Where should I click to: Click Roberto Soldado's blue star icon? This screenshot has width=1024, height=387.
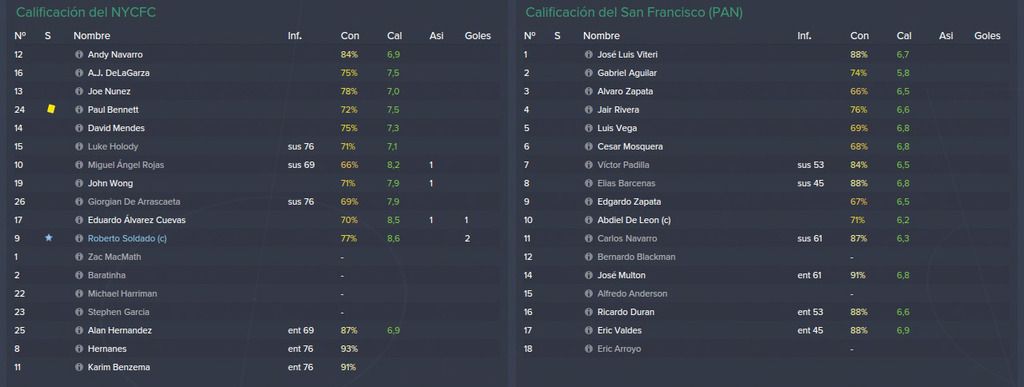(x=48, y=238)
